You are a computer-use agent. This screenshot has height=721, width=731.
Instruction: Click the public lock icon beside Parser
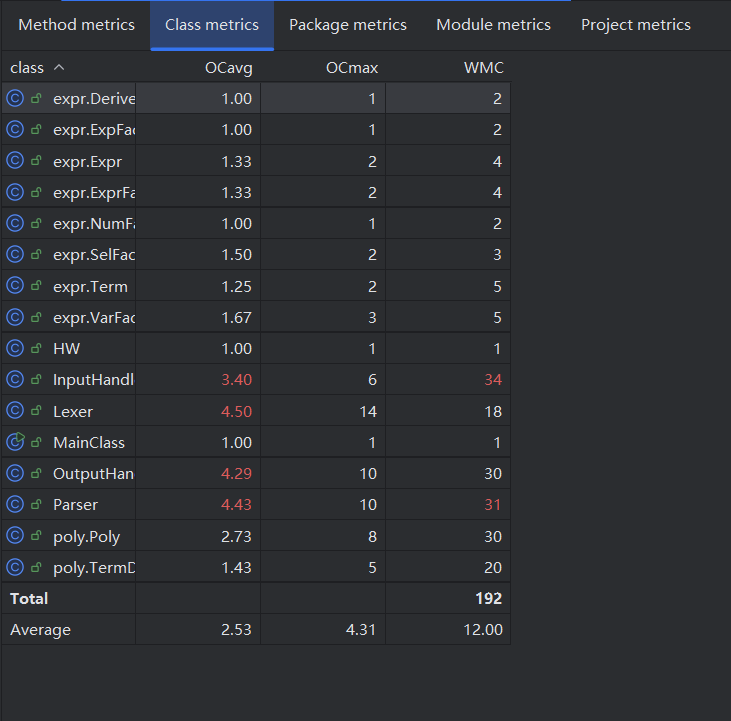(36, 504)
